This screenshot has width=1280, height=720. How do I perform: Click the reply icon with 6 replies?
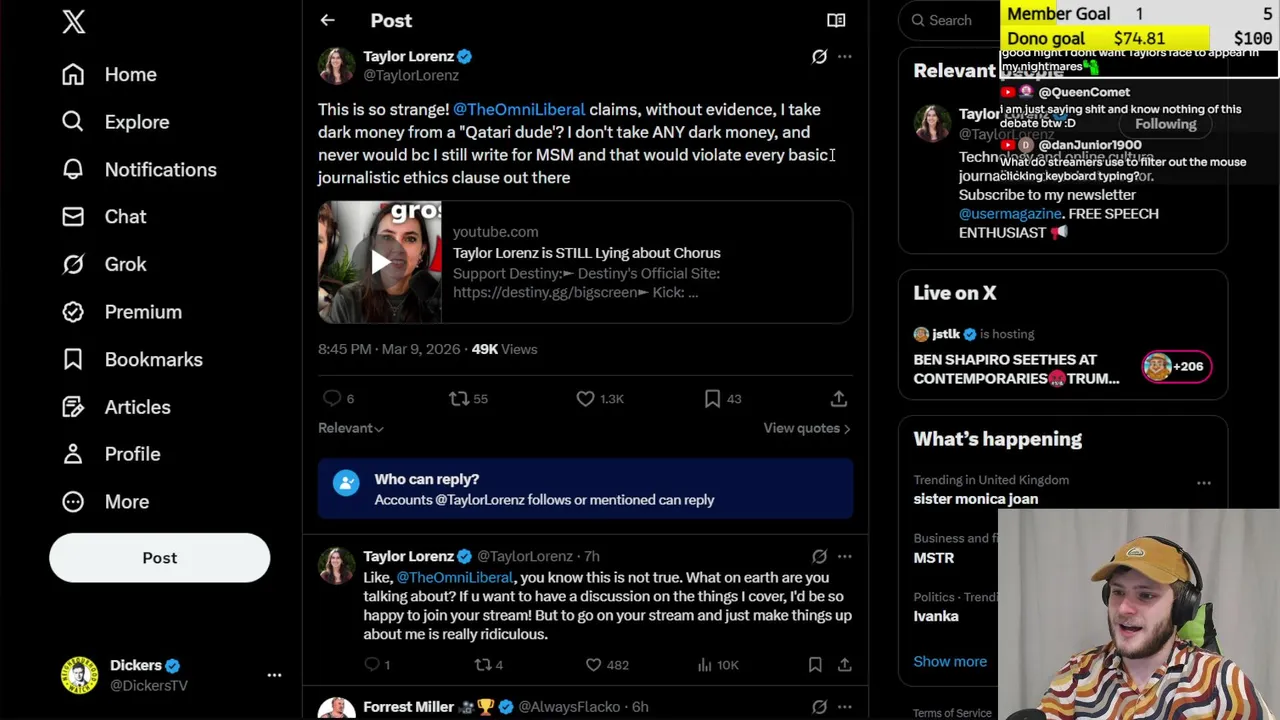[332, 398]
